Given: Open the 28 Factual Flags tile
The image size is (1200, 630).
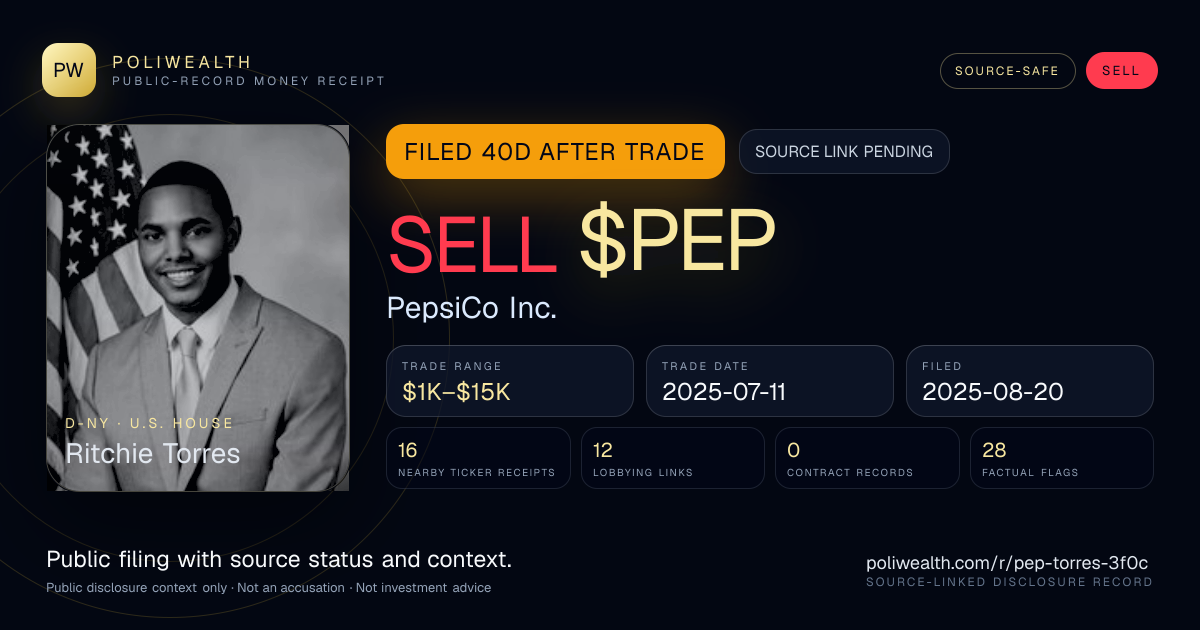Looking at the screenshot, I should tap(1062, 458).
